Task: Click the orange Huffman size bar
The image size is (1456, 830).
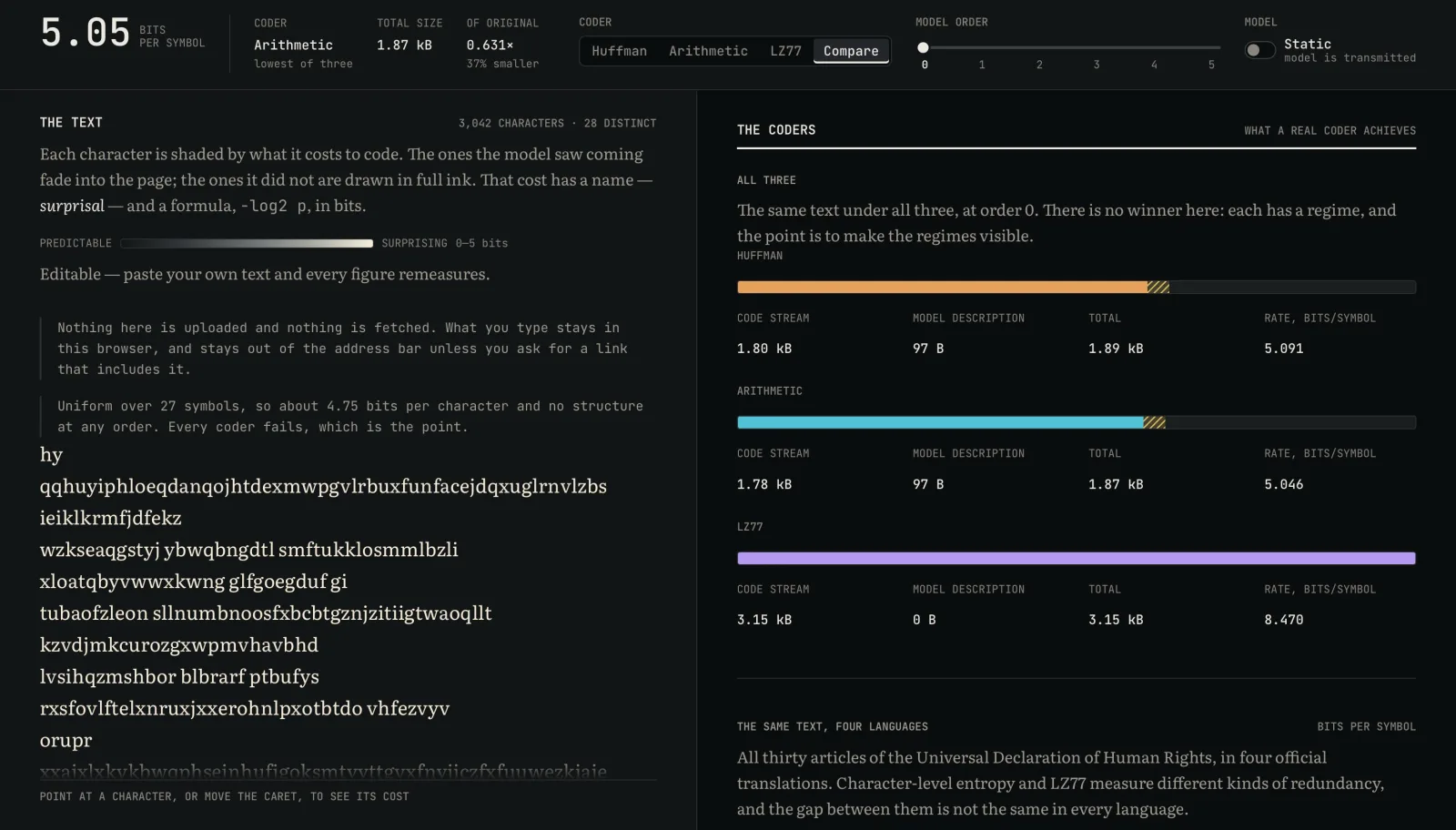Action: point(942,287)
